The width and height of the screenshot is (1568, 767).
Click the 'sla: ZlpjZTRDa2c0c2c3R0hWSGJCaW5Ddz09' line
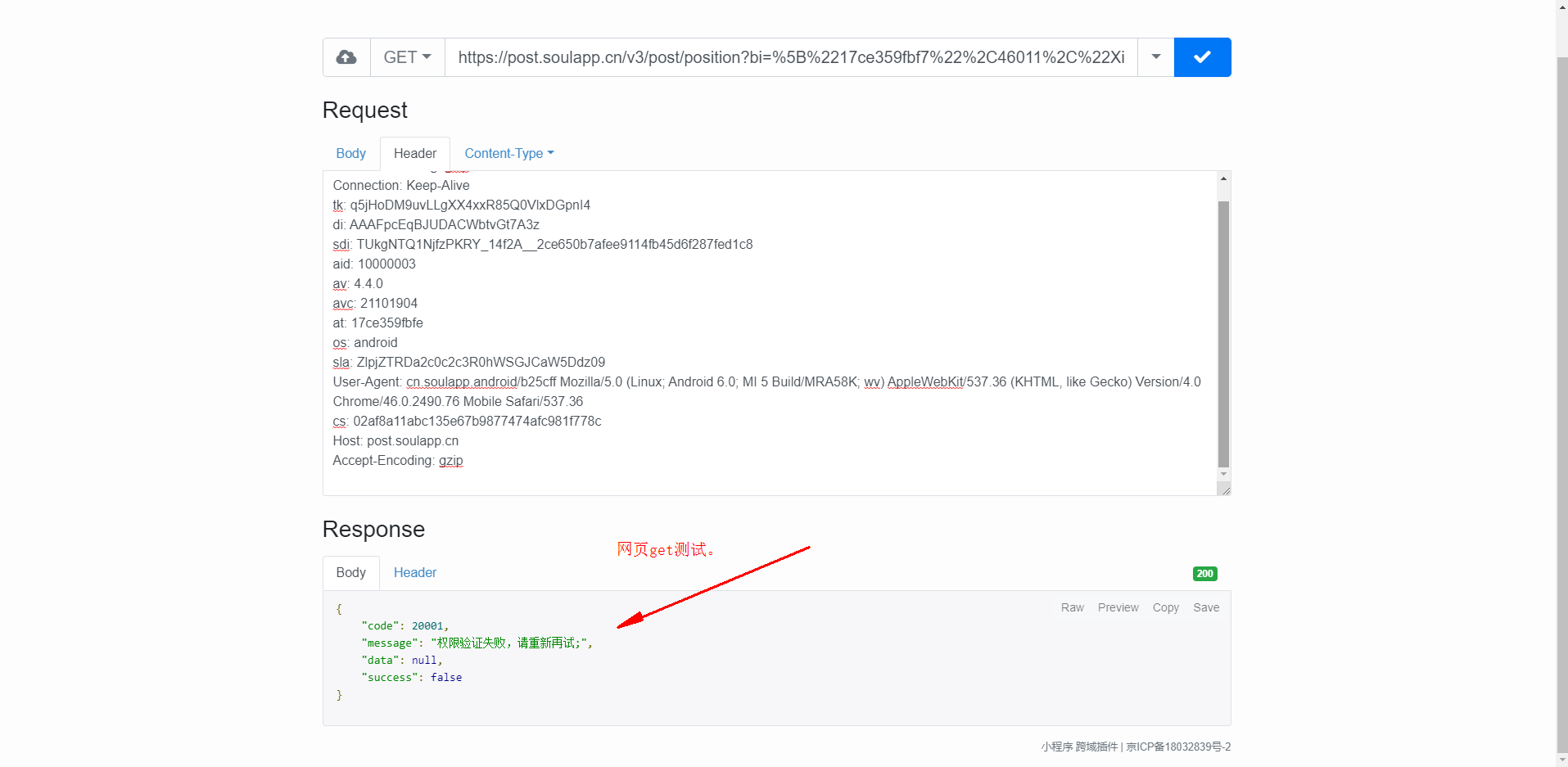(x=469, y=363)
